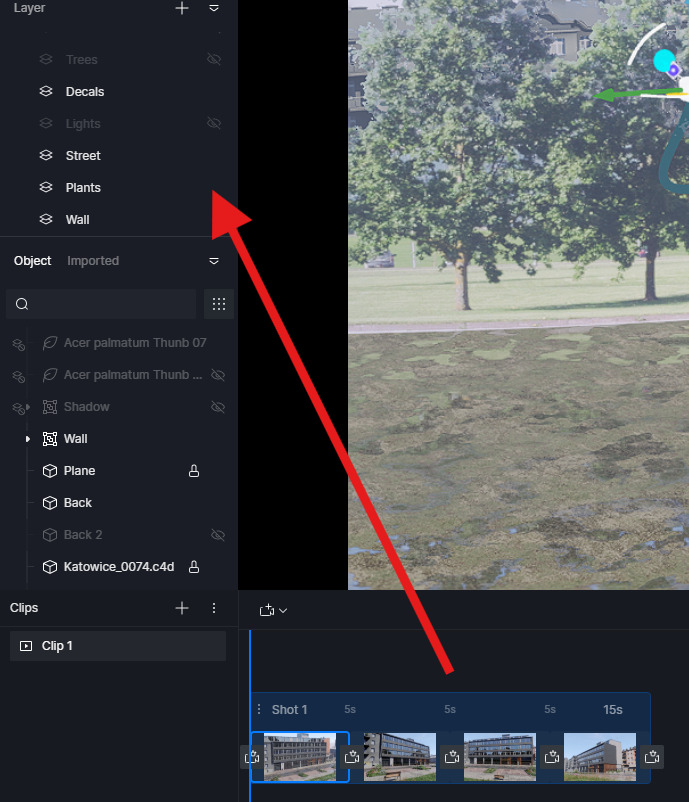Viewport: 689px width, 802px height.
Task: Unlock the Plane object
Action: [x=194, y=471]
